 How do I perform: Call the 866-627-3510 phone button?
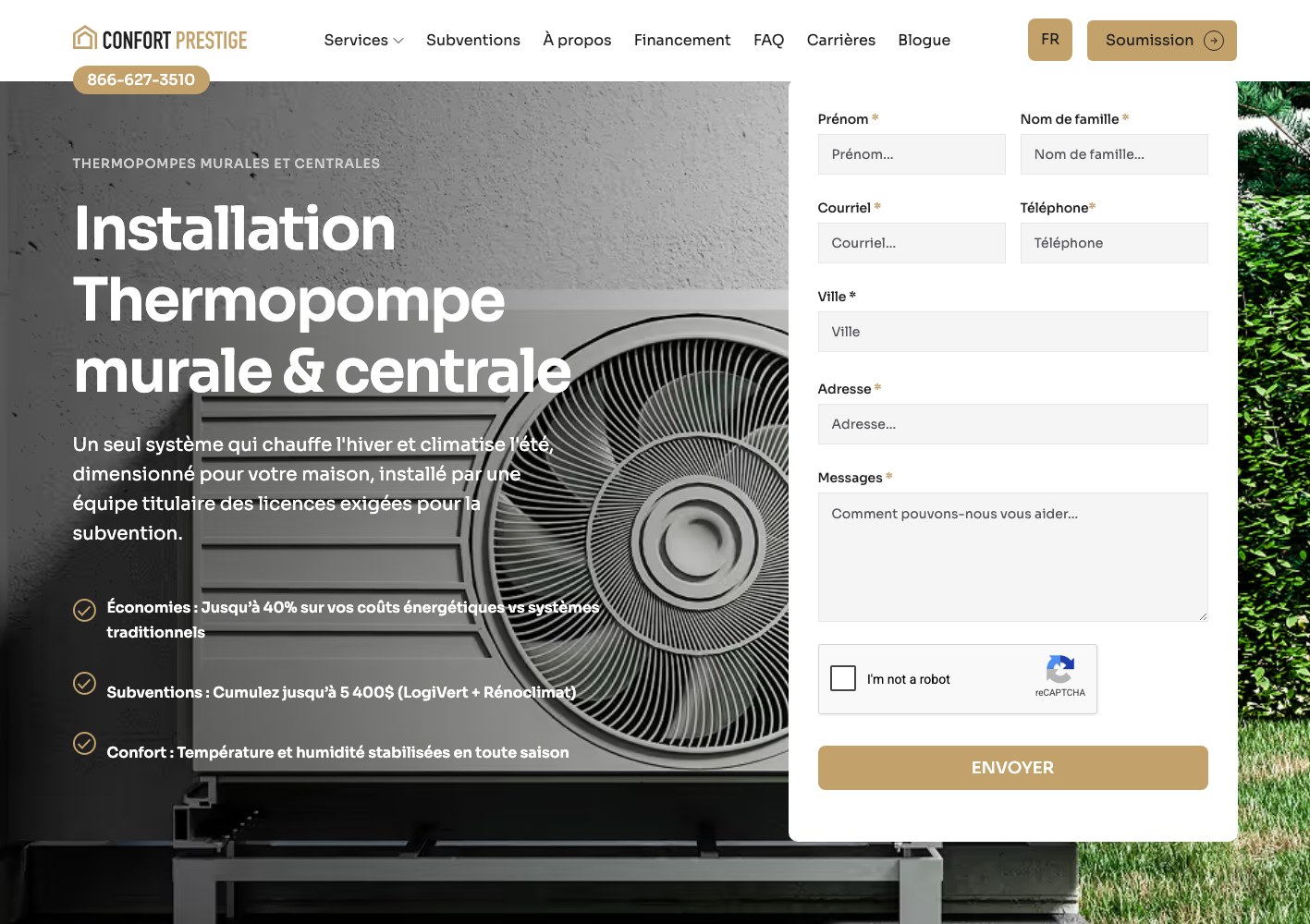tap(141, 79)
